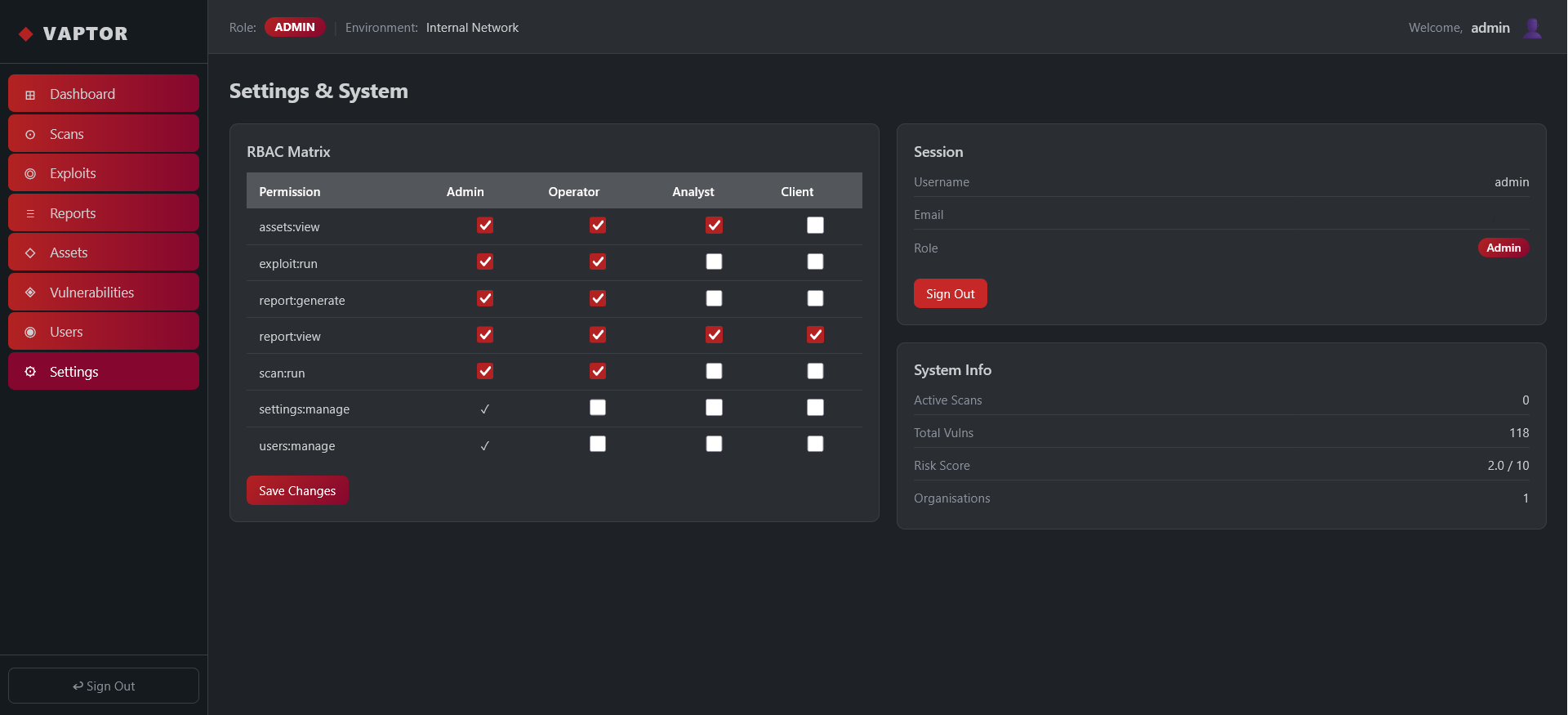Enable Client report:generate permission
This screenshot has width=1568, height=715.
tap(815, 298)
